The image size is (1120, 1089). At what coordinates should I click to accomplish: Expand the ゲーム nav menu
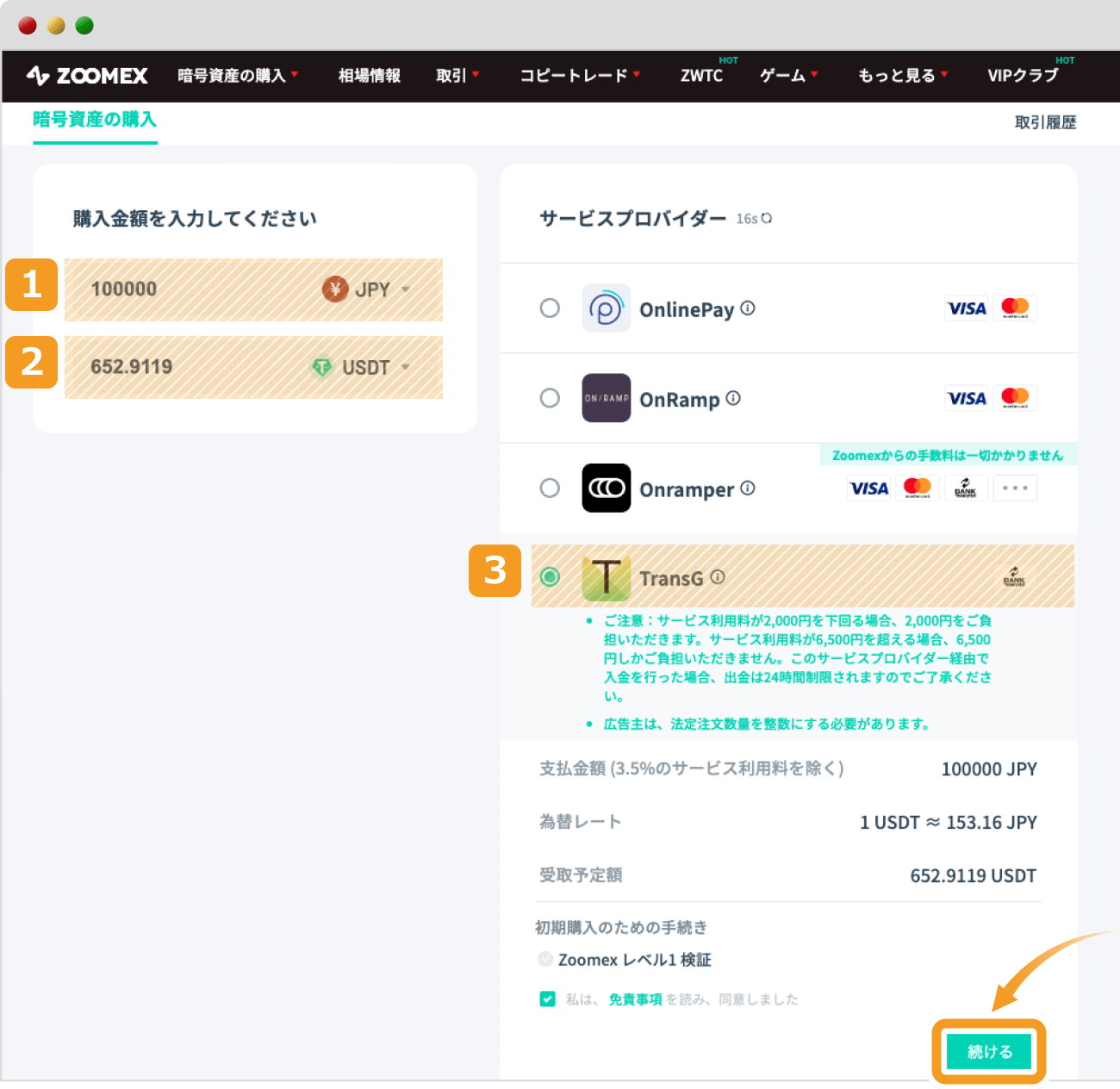(x=788, y=76)
